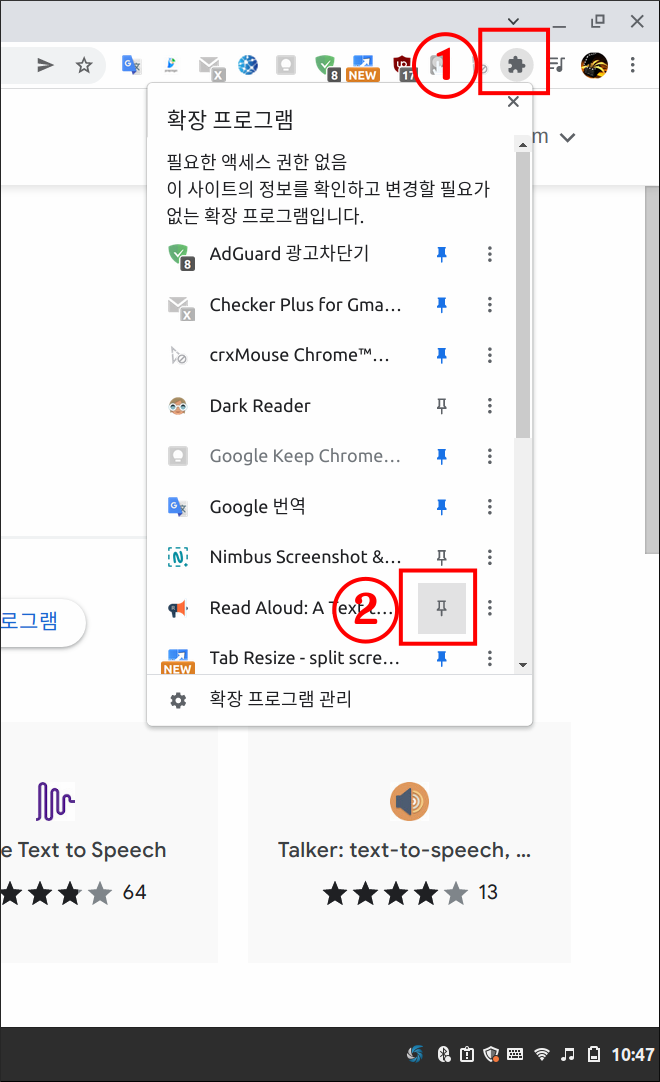660x1082 pixels.
Task: Pin Dark Reader to the toolbar
Action: click(442, 406)
